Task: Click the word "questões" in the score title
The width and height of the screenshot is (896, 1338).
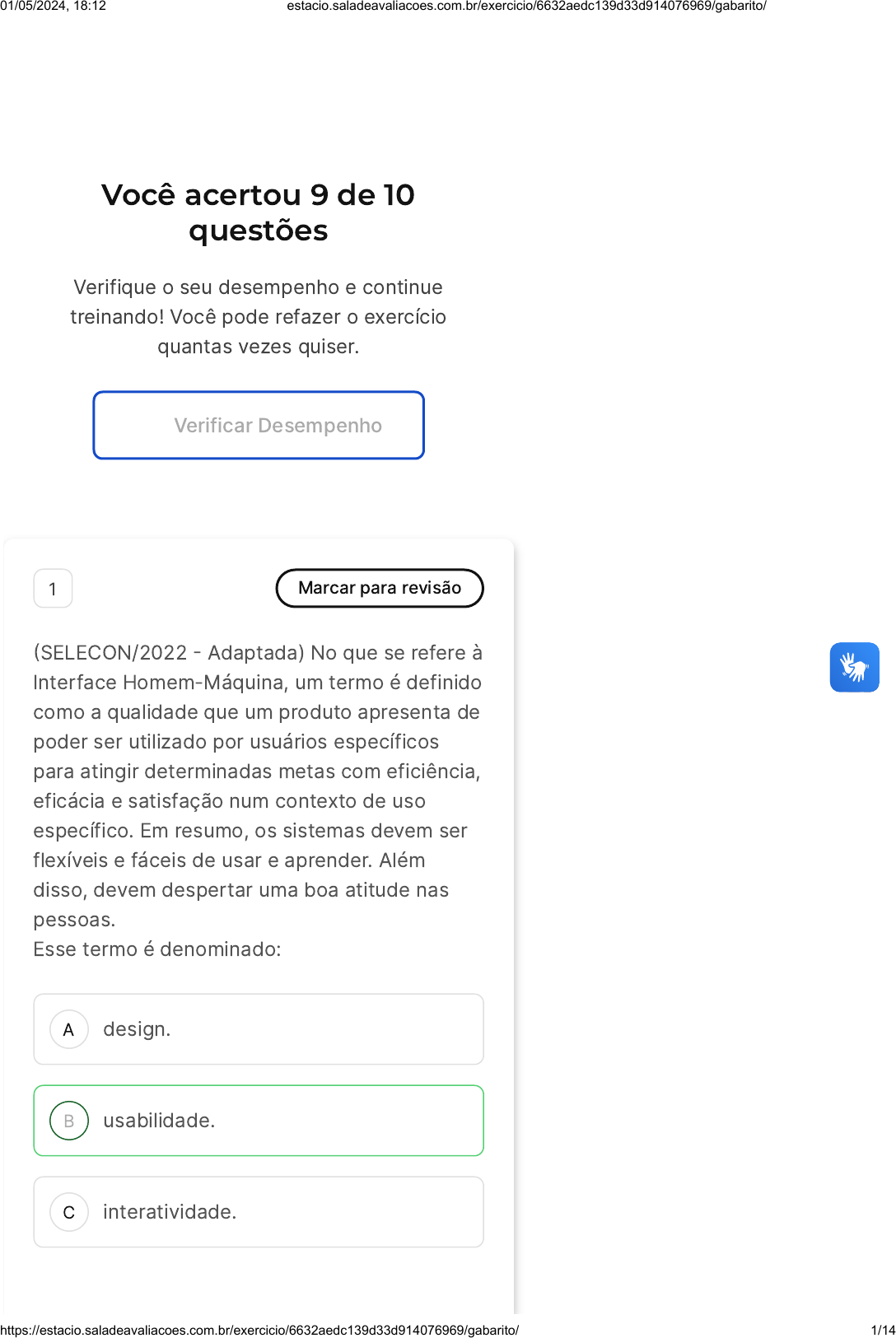Action: 258,231
